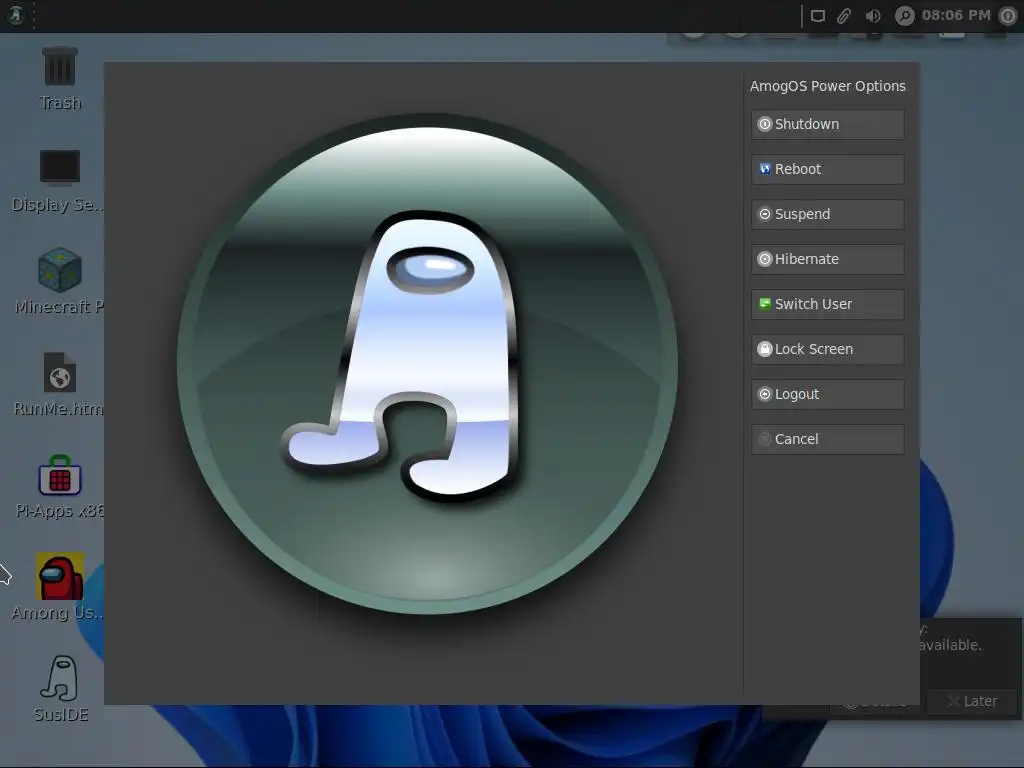1024x768 pixels.
Task: Click the display tray icon
Action: 818,16
